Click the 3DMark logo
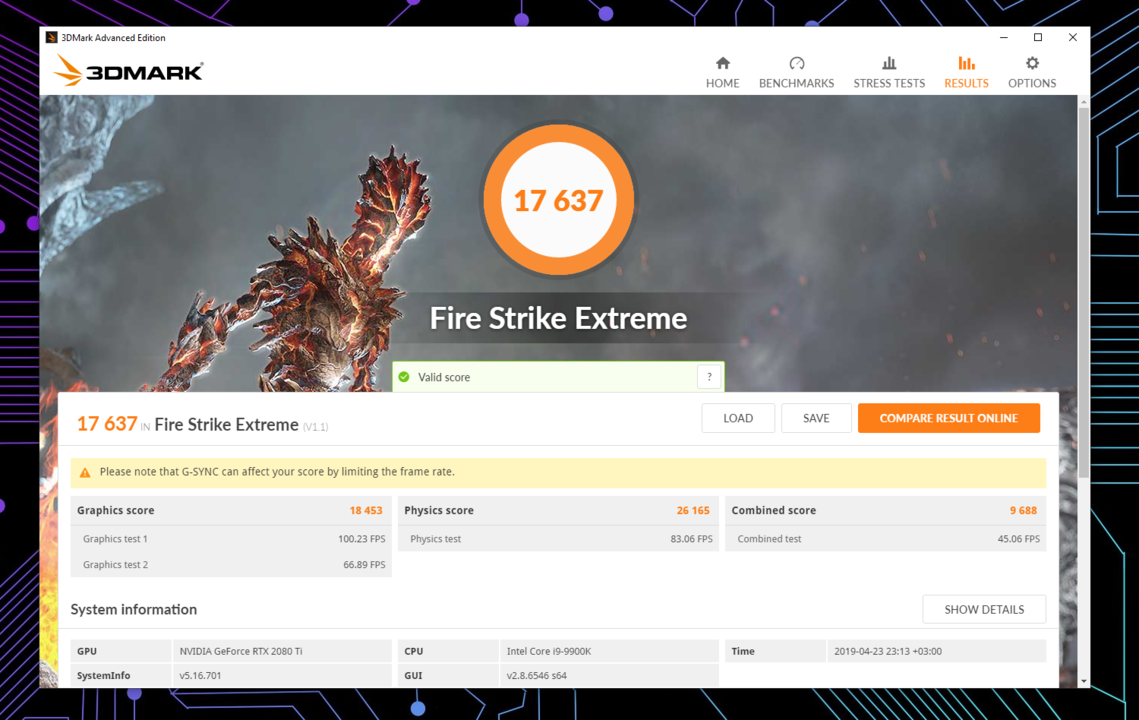 click(129, 70)
